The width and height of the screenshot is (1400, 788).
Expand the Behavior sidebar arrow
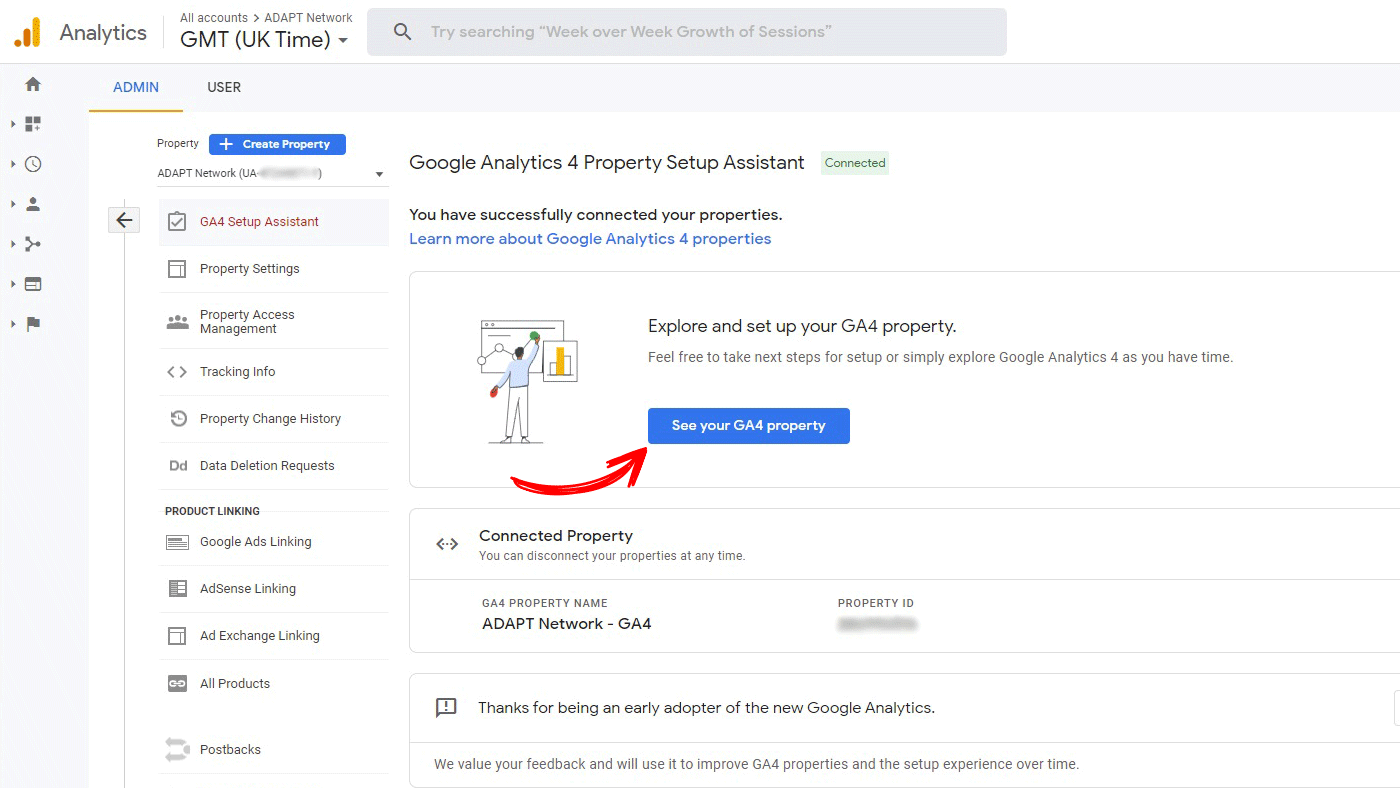coord(13,284)
